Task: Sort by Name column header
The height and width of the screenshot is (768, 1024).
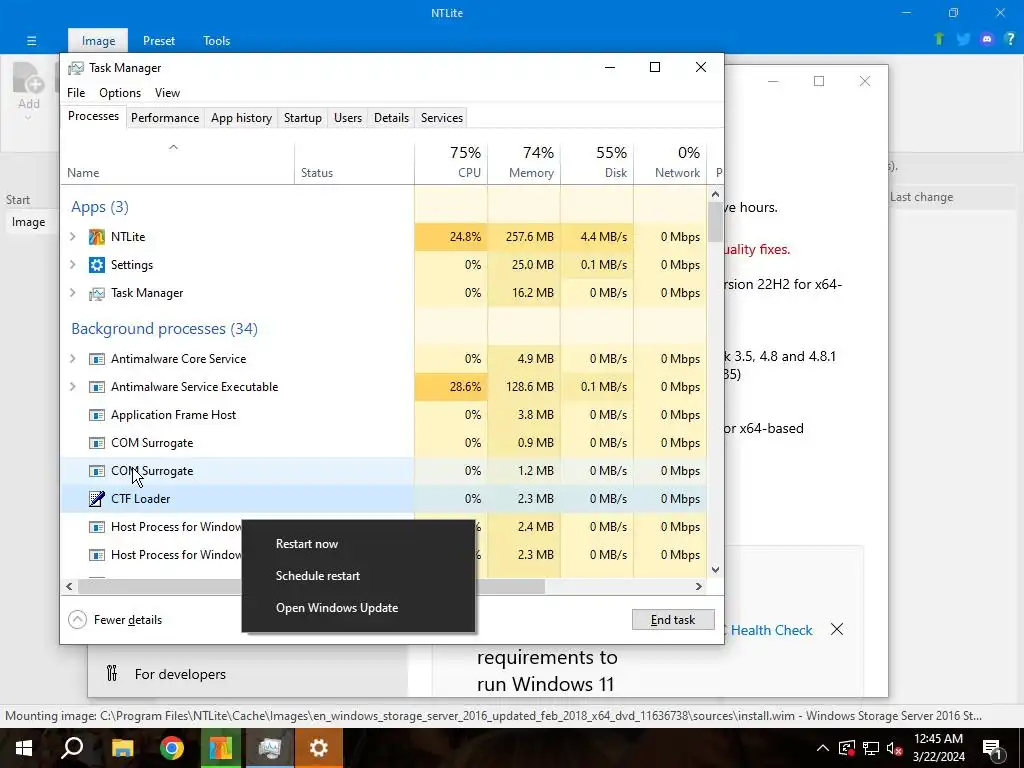Action: click(x=177, y=162)
